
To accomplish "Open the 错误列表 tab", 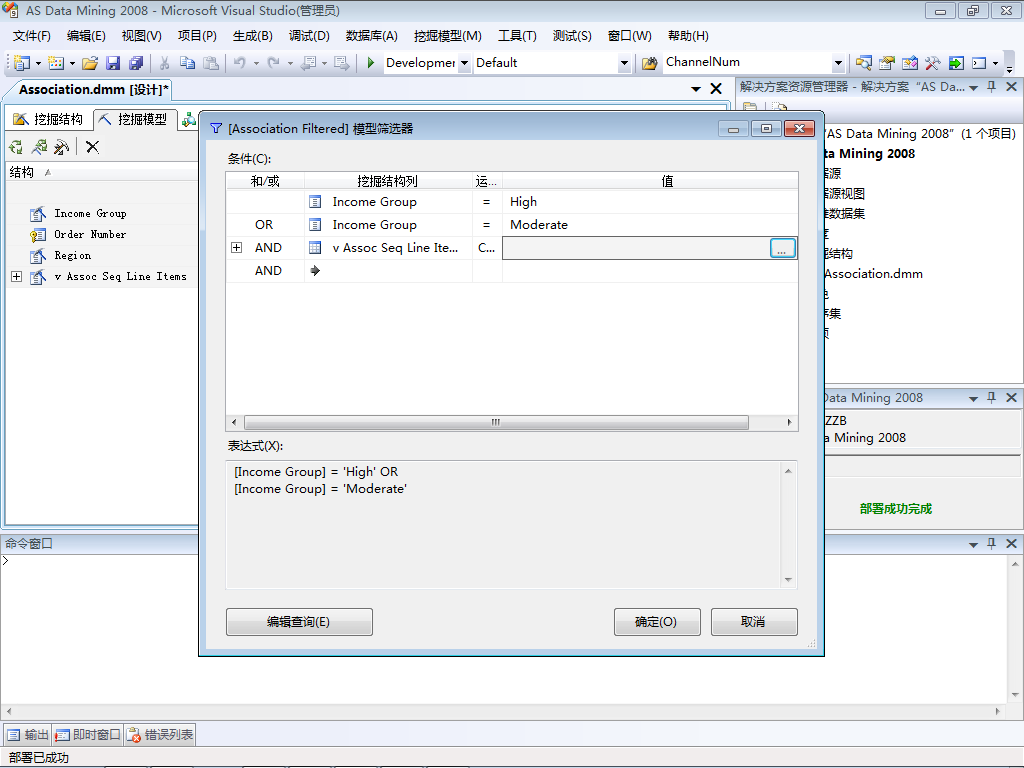I will click(161, 735).
